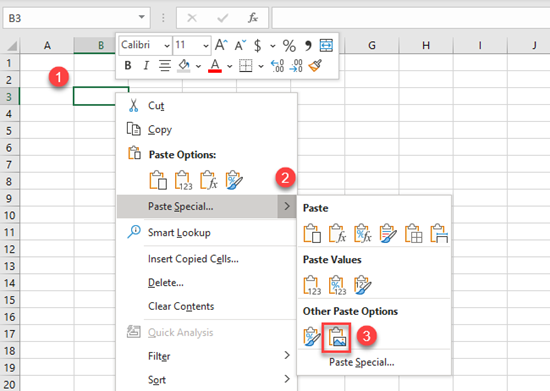Click the Increase Font Size icon

(221, 45)
